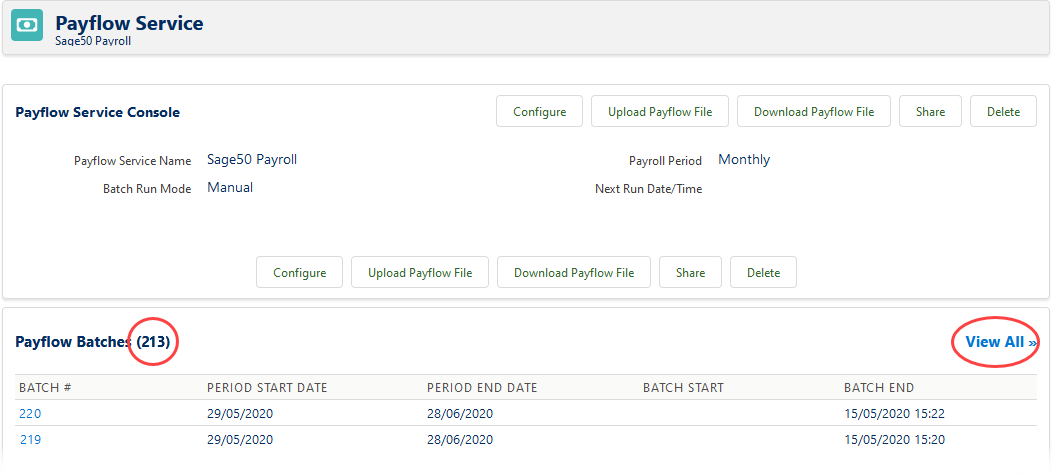Viewport: 1052px width, 475px height.
Task: Click the BATCH END column header
Action: [879, 388]
